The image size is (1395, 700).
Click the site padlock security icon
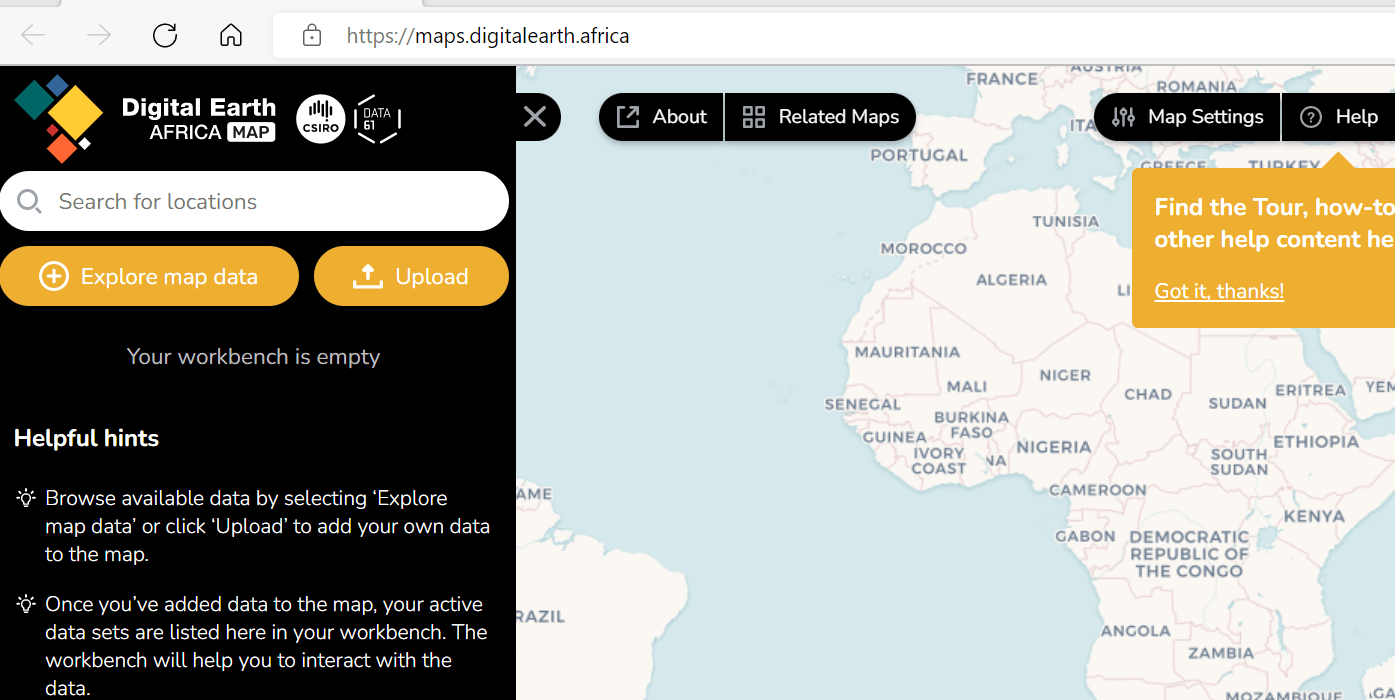[x=312, y=37]
